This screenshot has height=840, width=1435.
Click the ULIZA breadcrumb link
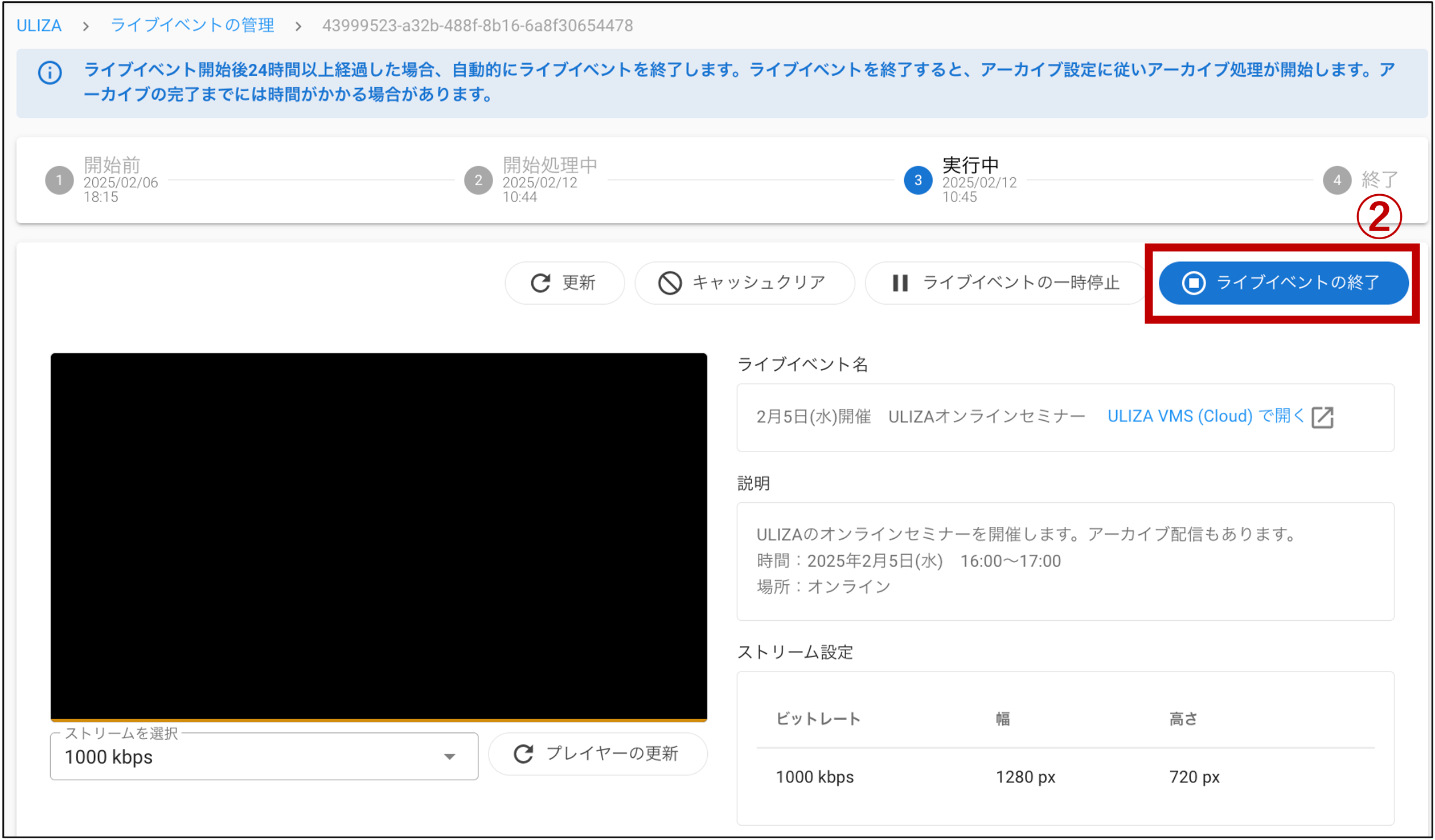(39, 26)
